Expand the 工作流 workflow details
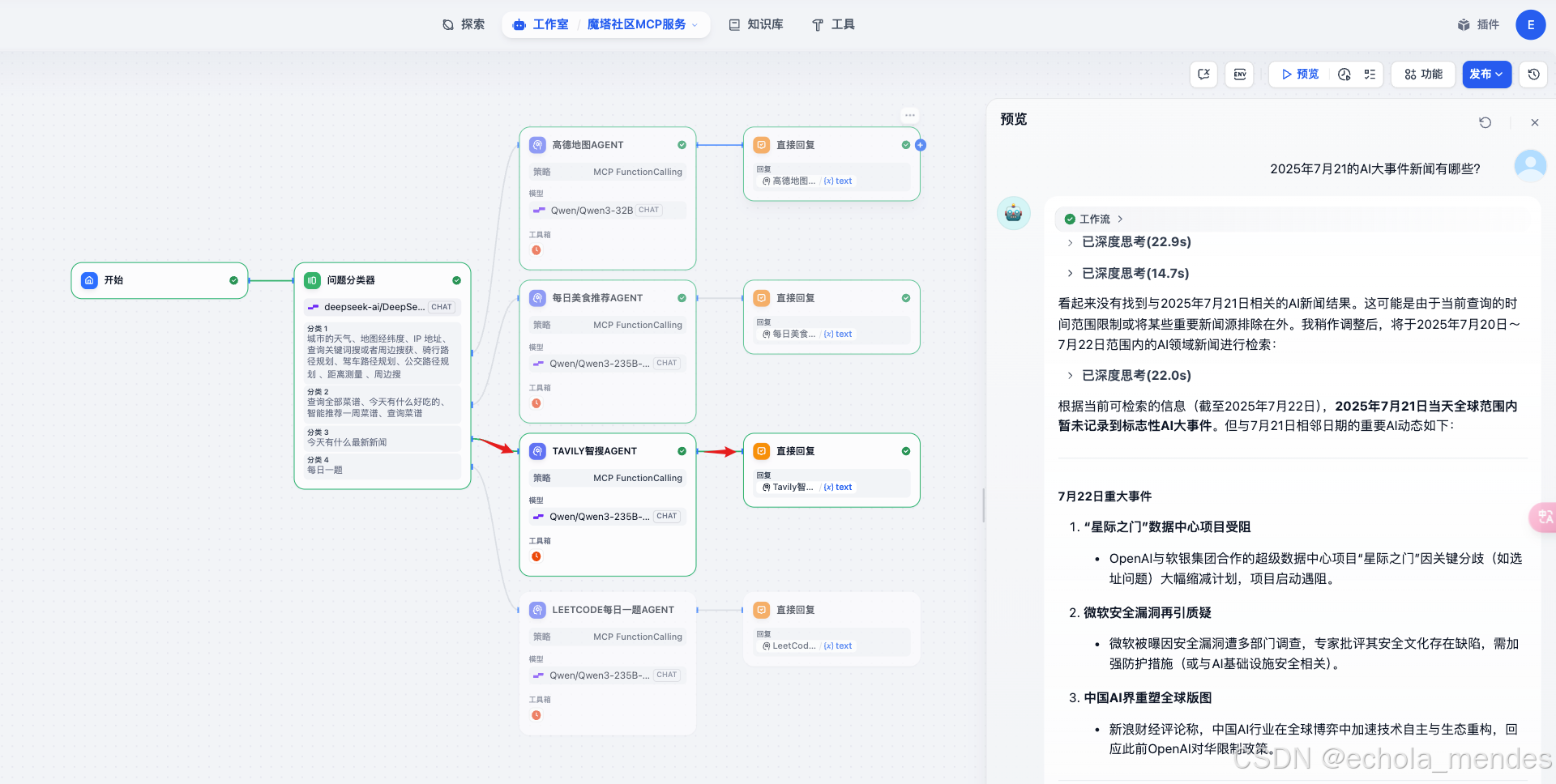Image resolution: width=1556 pixels, height=784 pixels. click(1094, 219)
